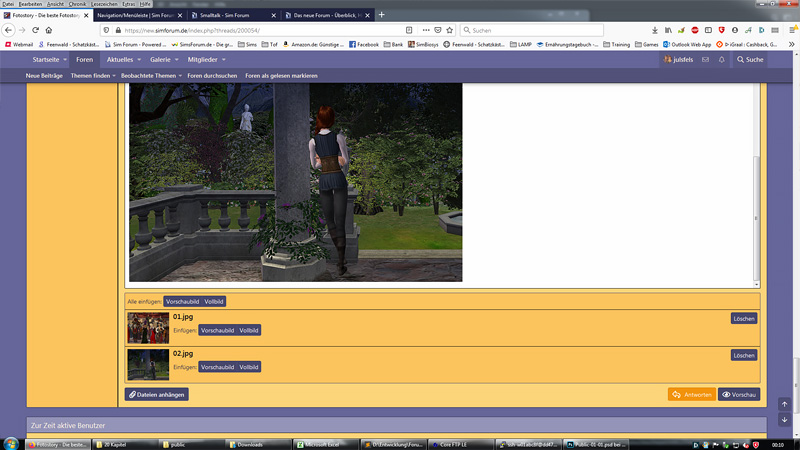Open the Foren navigation item
This screenshot has width=800, height=450.
pos(85,60)
